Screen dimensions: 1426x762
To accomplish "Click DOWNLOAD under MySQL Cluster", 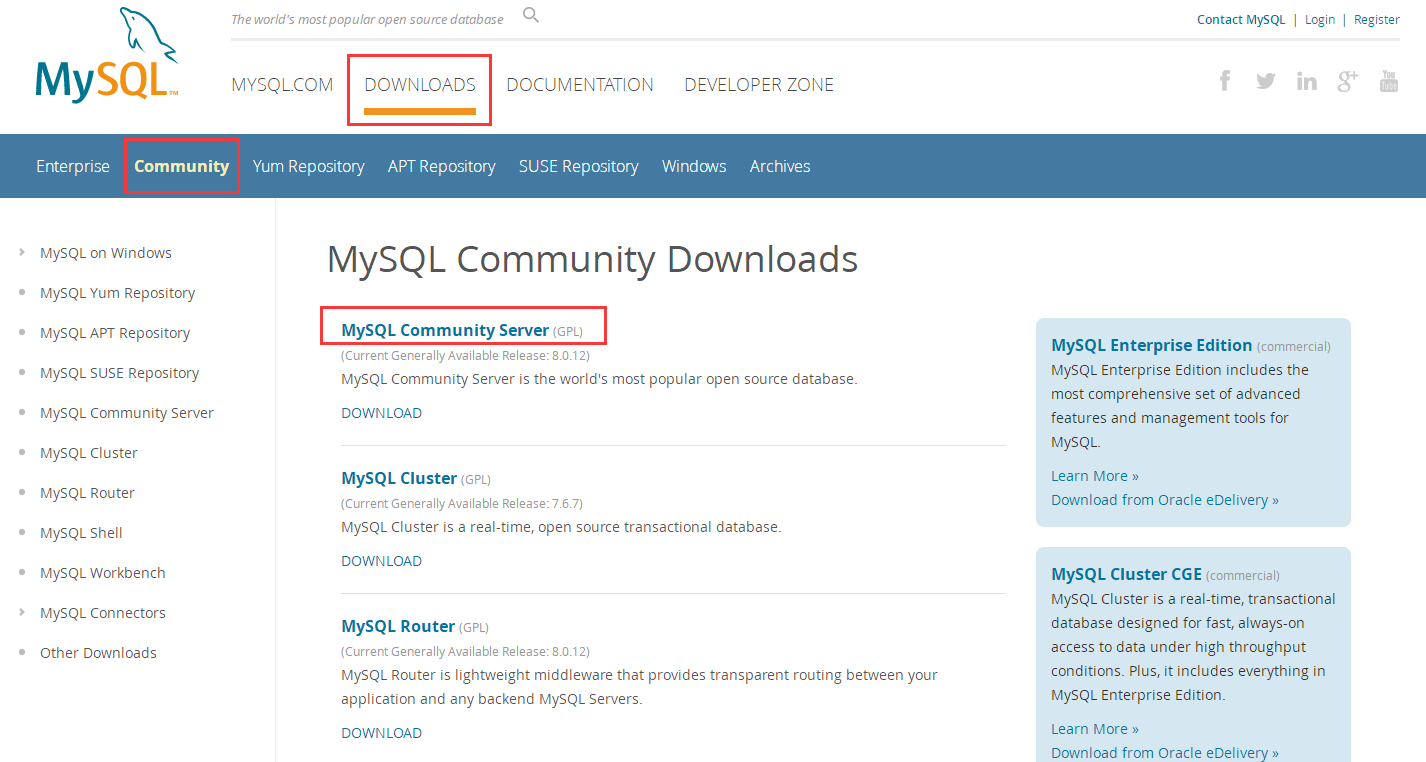I will click(381, 561).
